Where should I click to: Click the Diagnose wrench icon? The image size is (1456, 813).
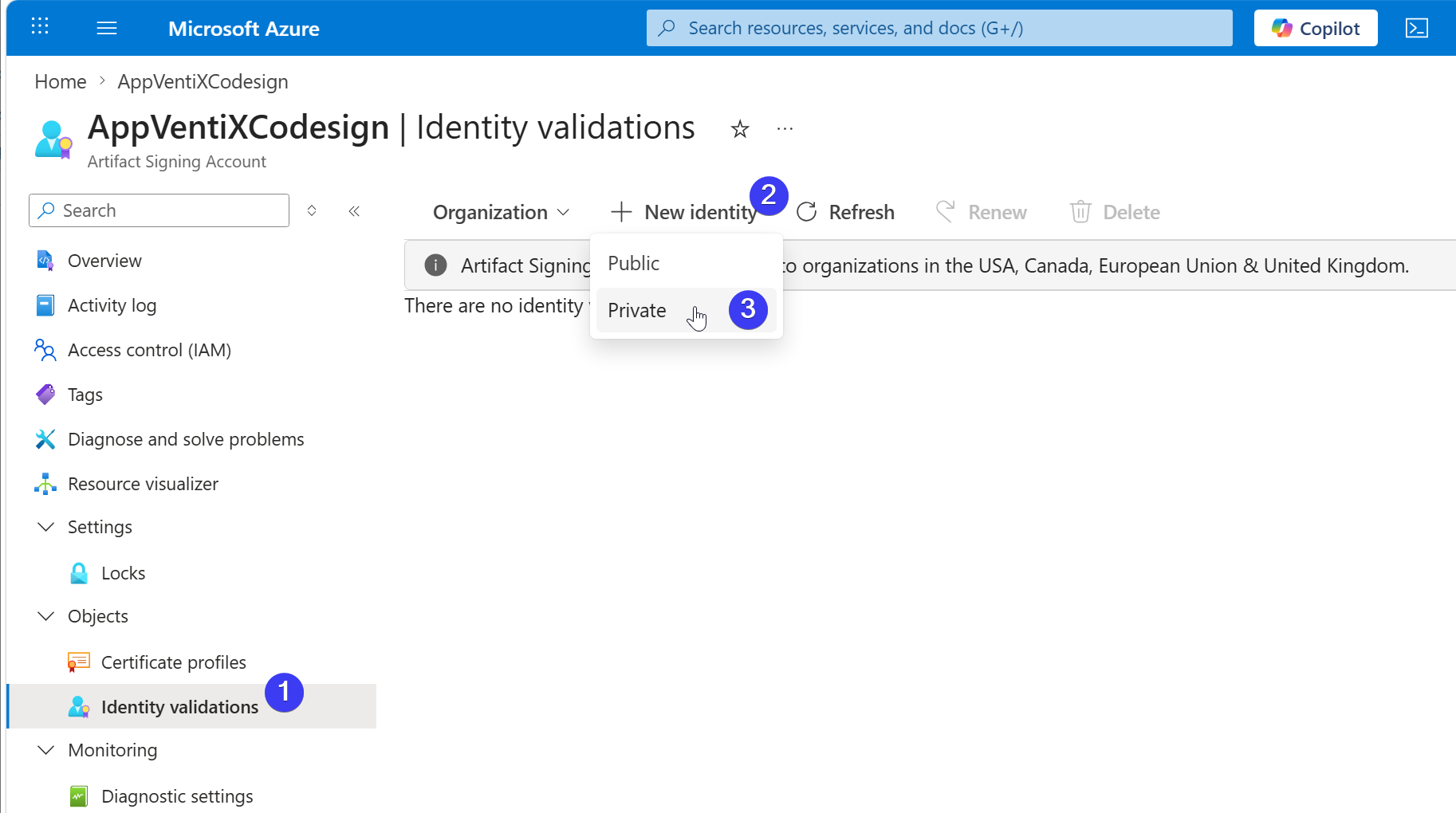point(45,439)
